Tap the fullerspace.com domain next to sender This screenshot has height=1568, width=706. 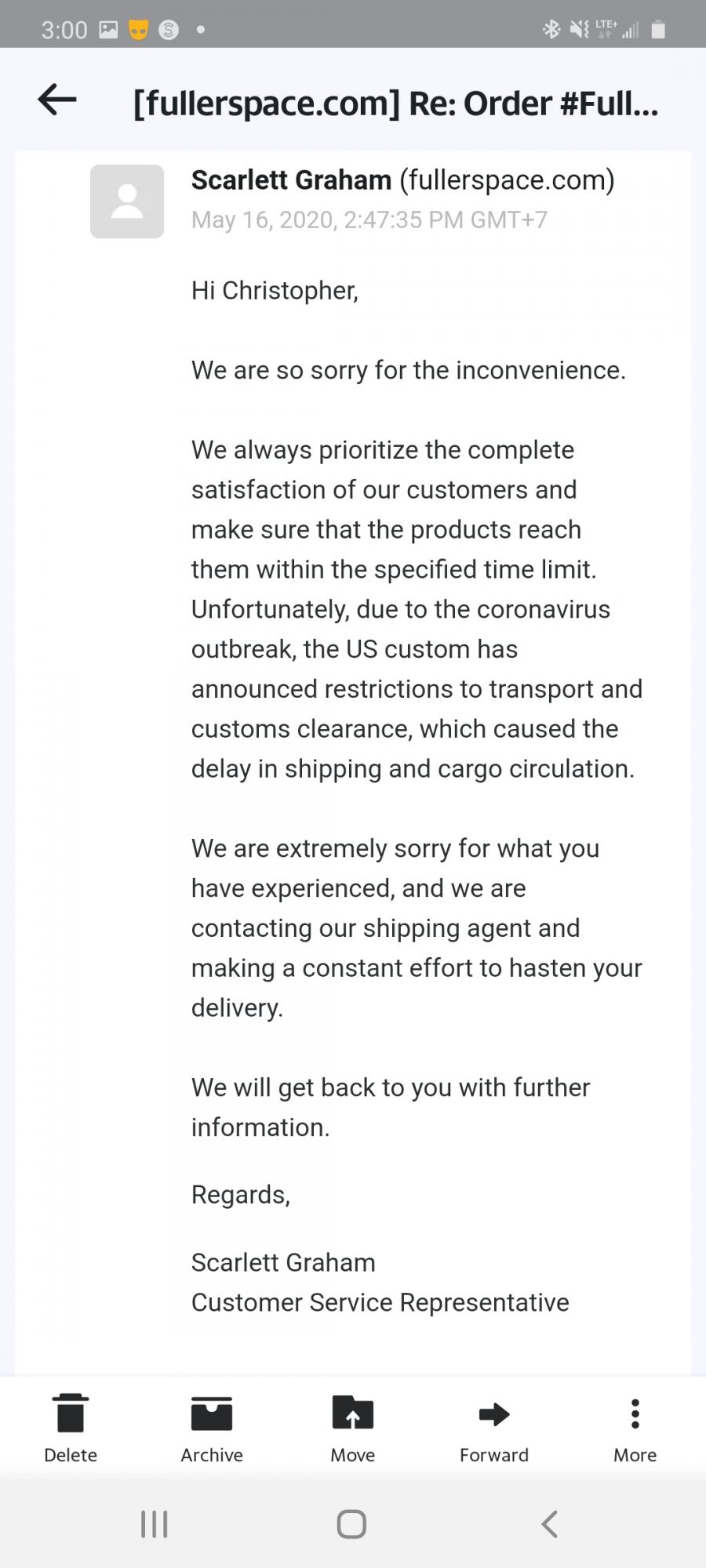[x=507, y=180]
